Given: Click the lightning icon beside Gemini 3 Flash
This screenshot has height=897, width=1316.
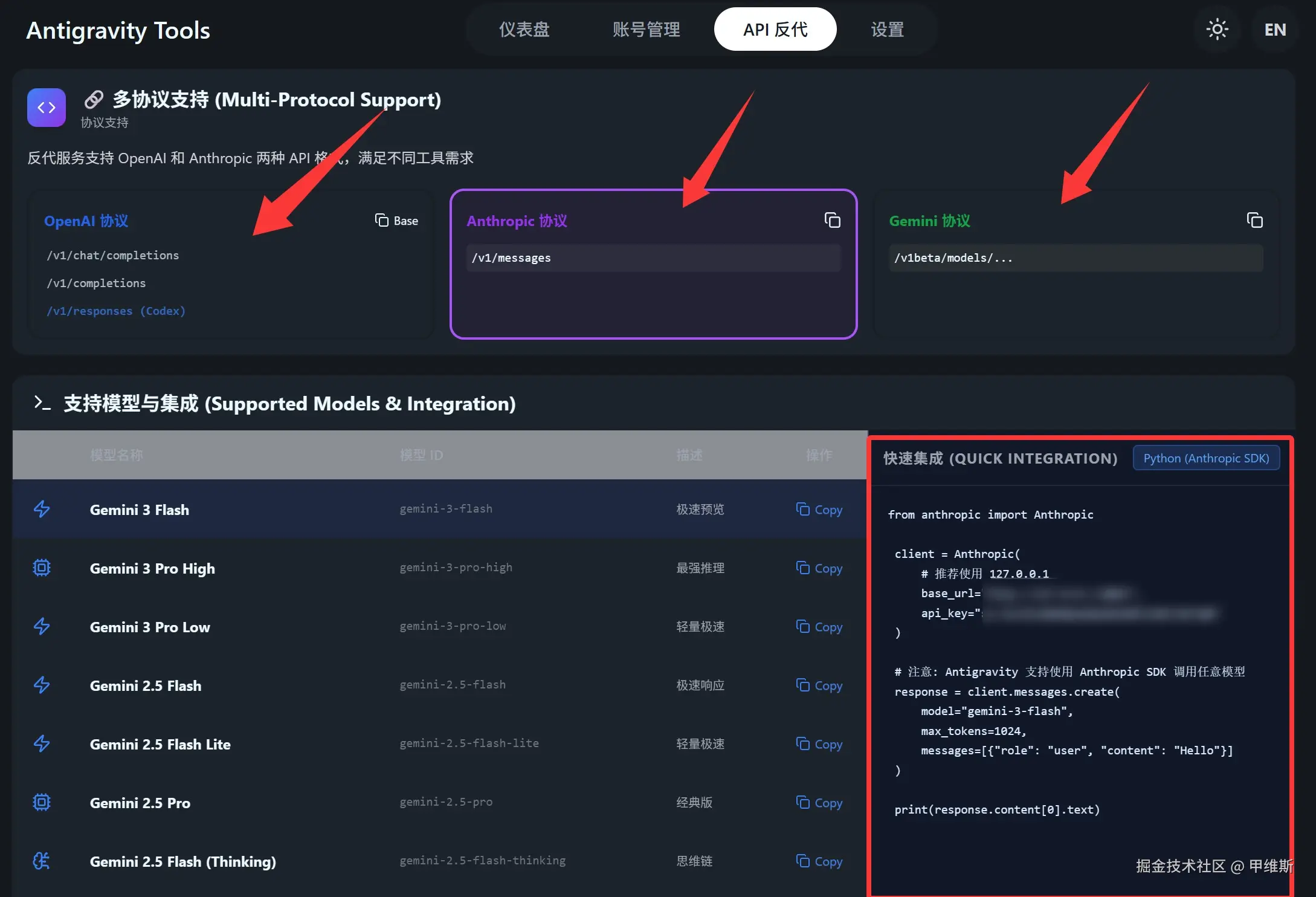Looking at the screenshot, I should pyautogui.click(x=42, y=509).
